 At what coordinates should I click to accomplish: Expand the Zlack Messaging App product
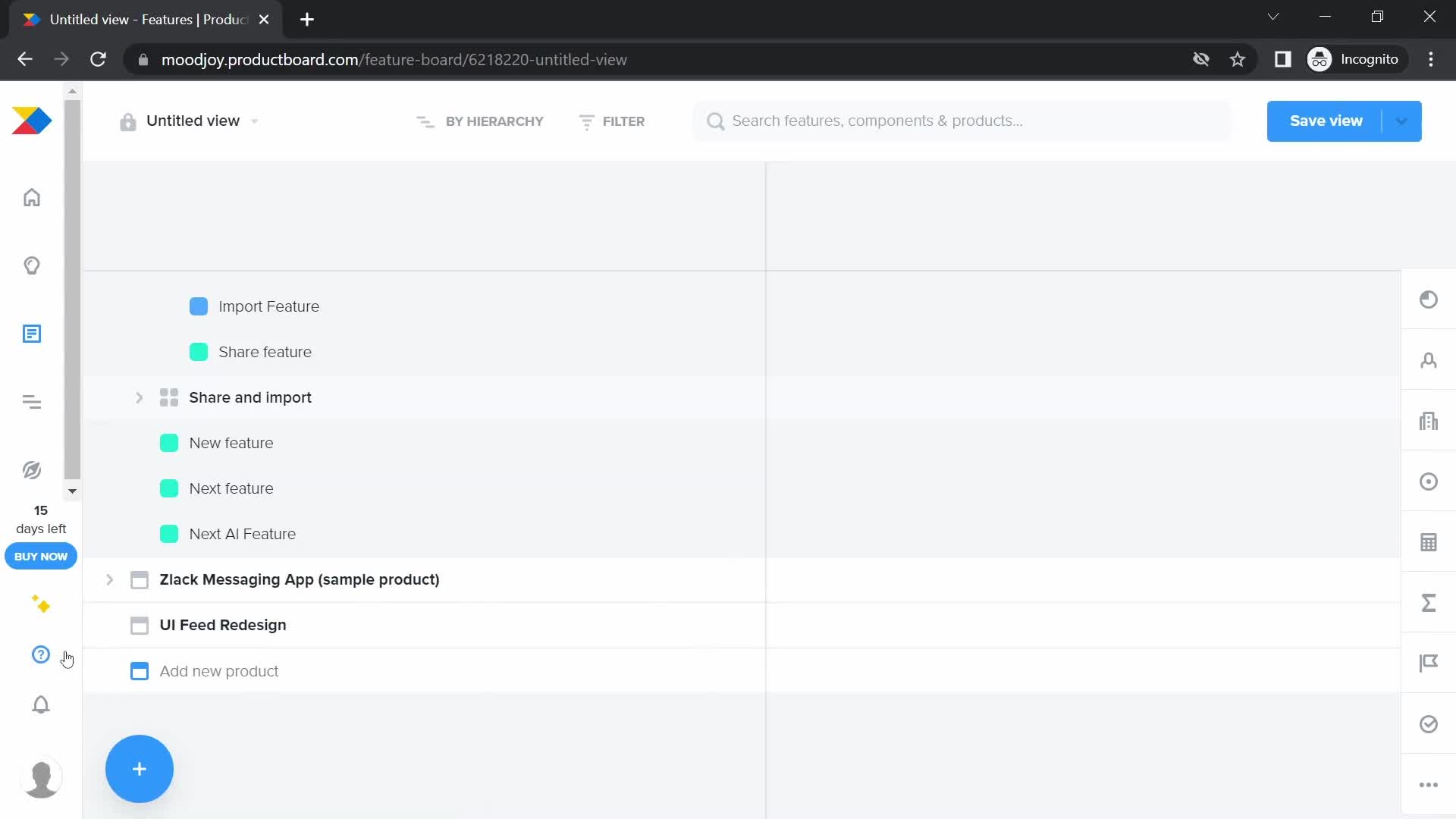109,579
